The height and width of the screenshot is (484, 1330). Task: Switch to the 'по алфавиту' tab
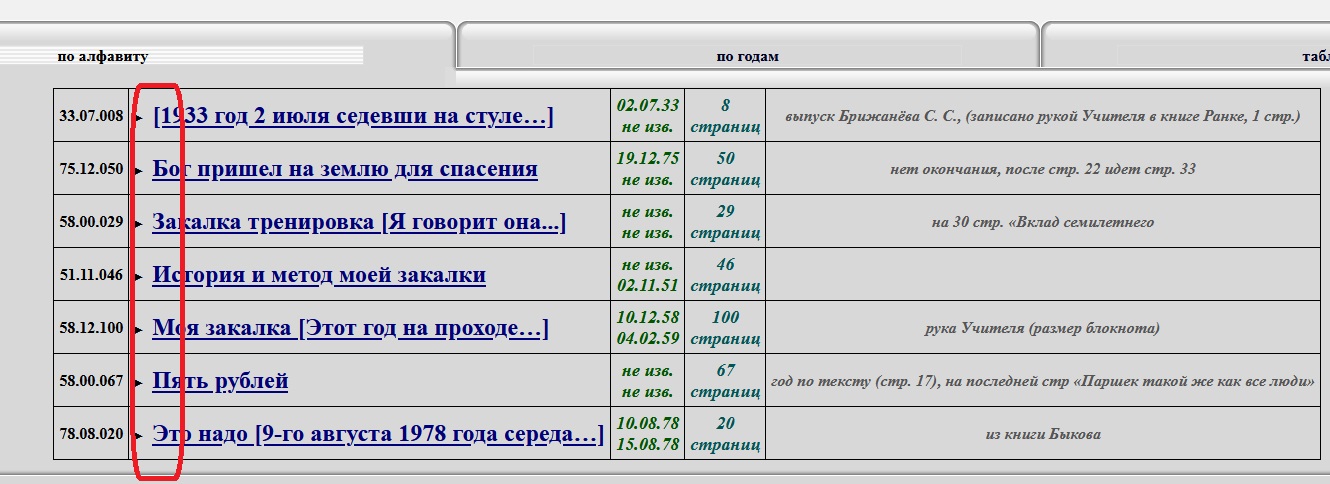(102, 57)
